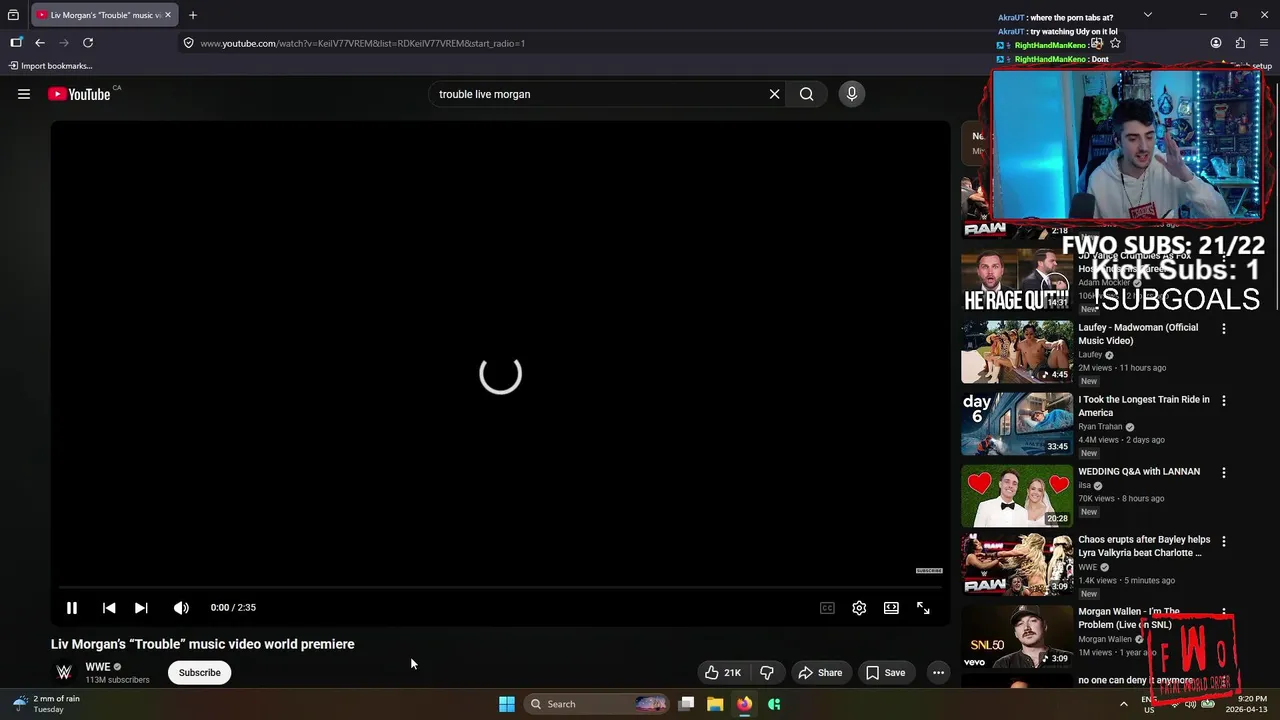
Task: Open the Longest Train Ride video thumbnail
Action: [x=1017, y=424]
